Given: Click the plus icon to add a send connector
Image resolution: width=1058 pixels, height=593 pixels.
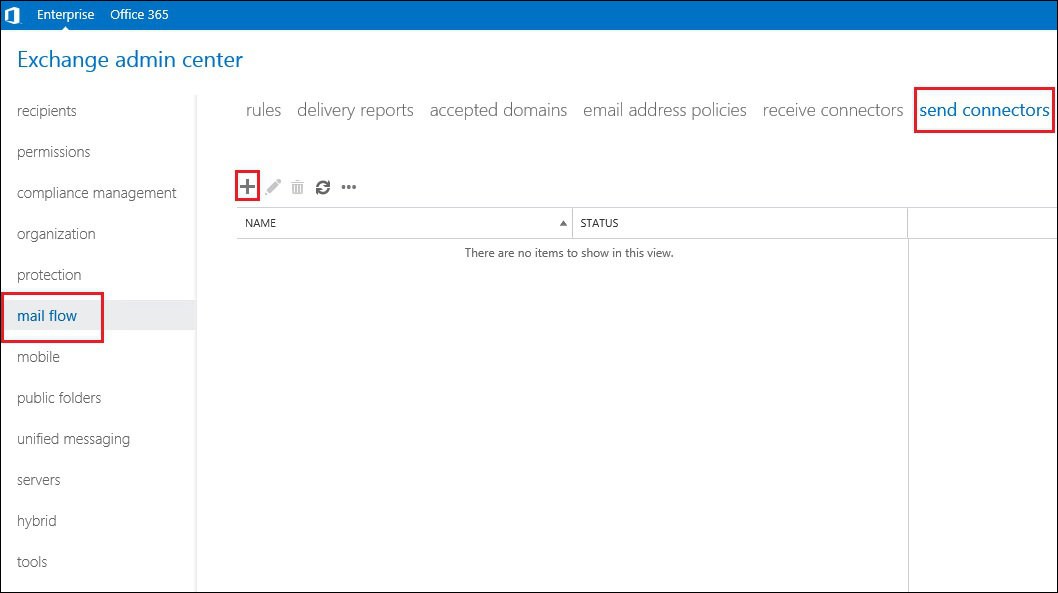Looking at the screenshot, I should (x=248, y=186).
